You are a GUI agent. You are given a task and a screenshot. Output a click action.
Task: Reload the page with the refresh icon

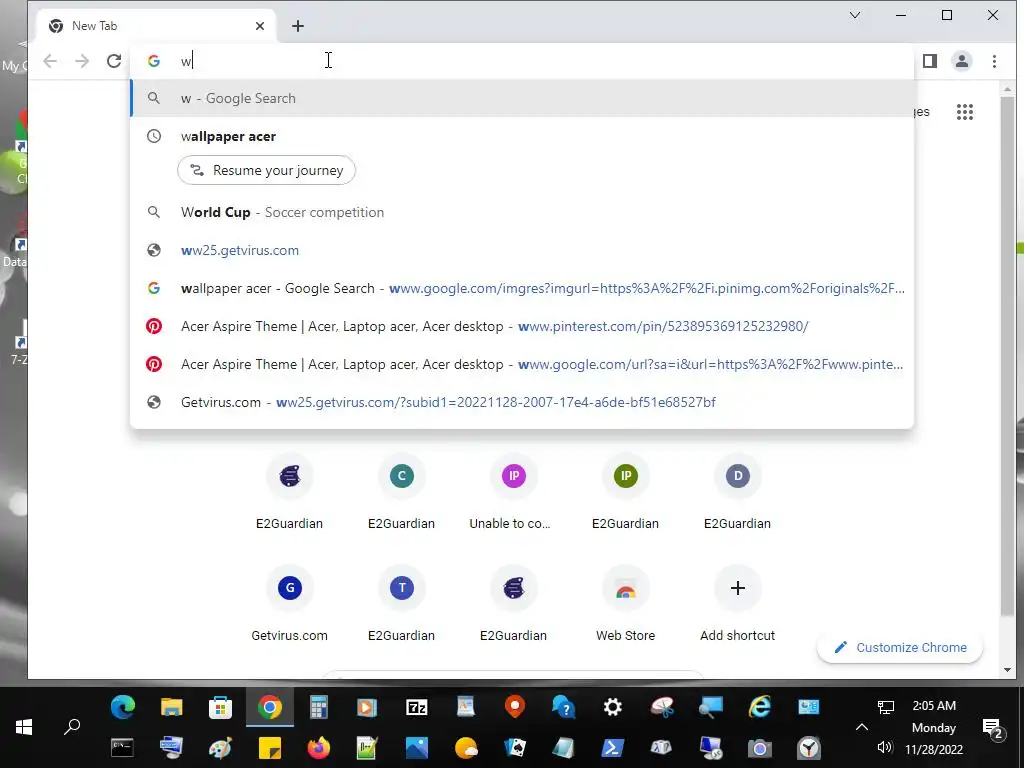coord(114,61)
